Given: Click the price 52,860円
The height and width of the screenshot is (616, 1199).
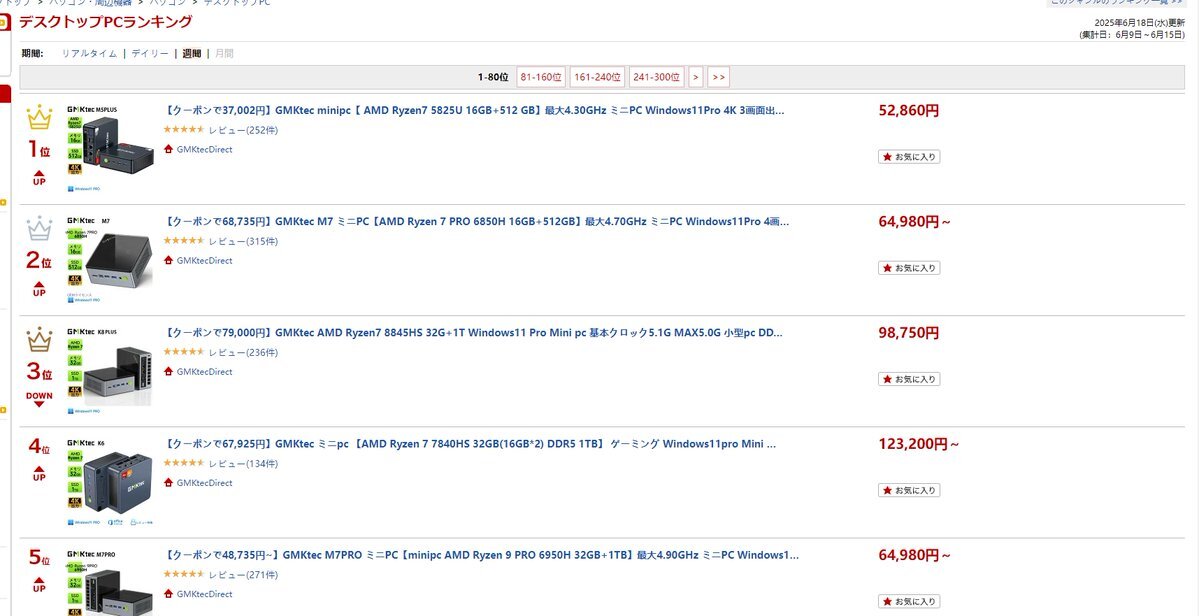Looking at the screenshot, I should click(909, 111).
